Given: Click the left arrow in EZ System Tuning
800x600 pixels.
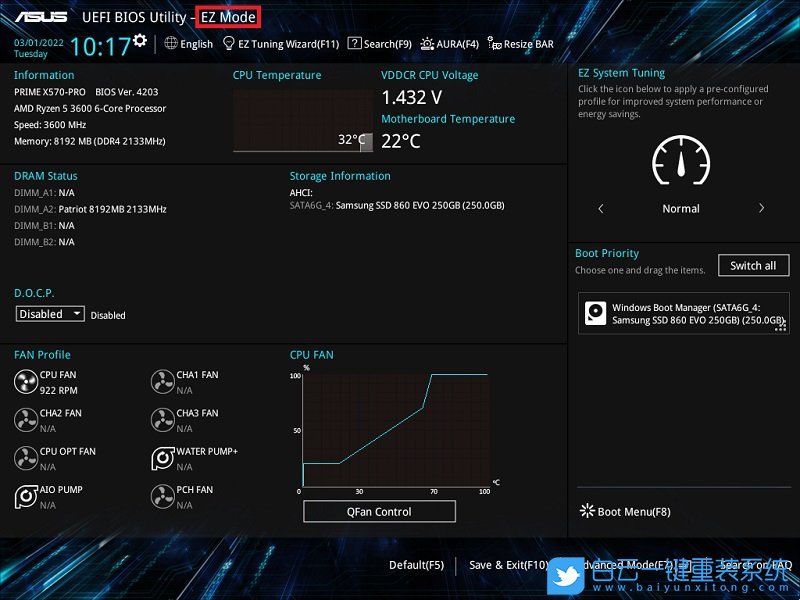Looking at the screenshot, I should click(x=601, y=208).
